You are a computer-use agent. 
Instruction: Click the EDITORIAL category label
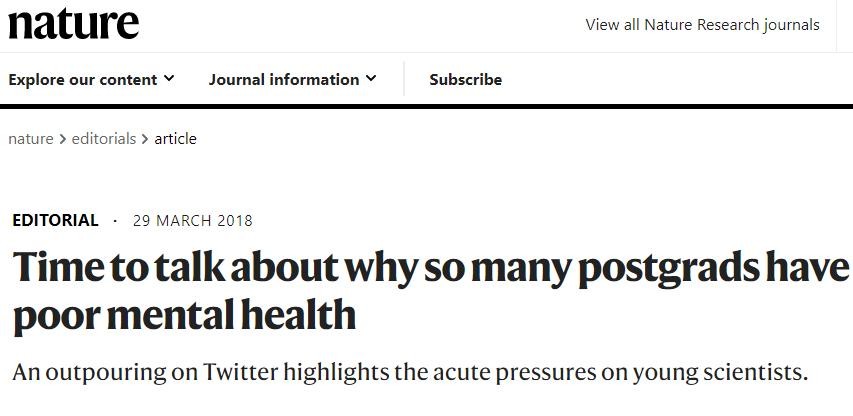(55, 220)
